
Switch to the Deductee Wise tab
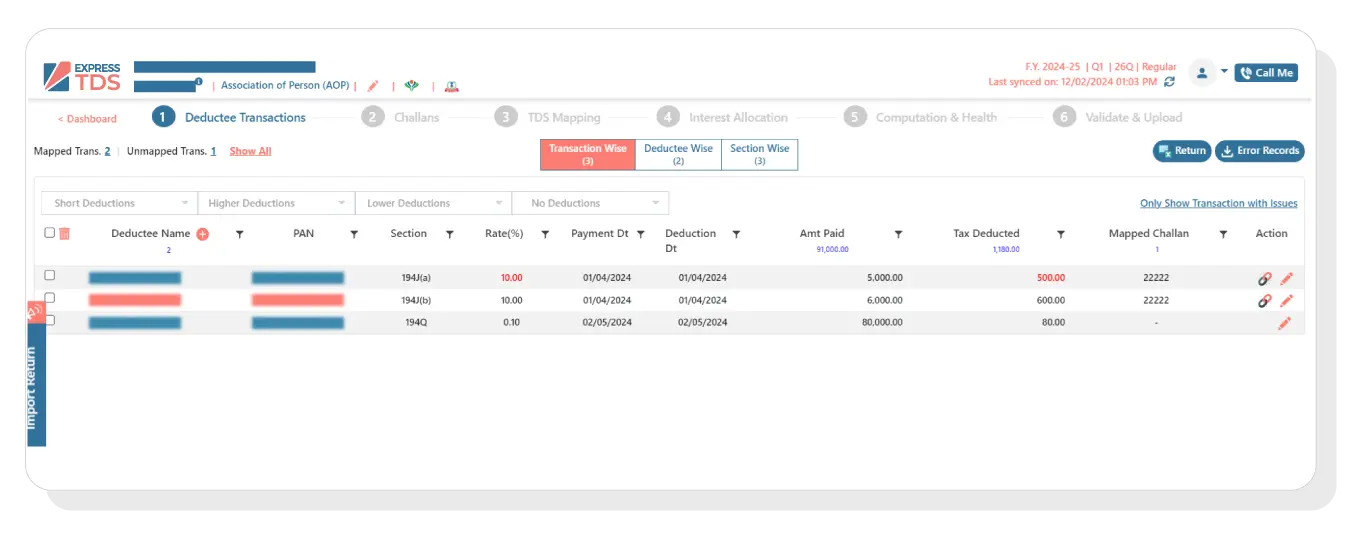(678, 154)
